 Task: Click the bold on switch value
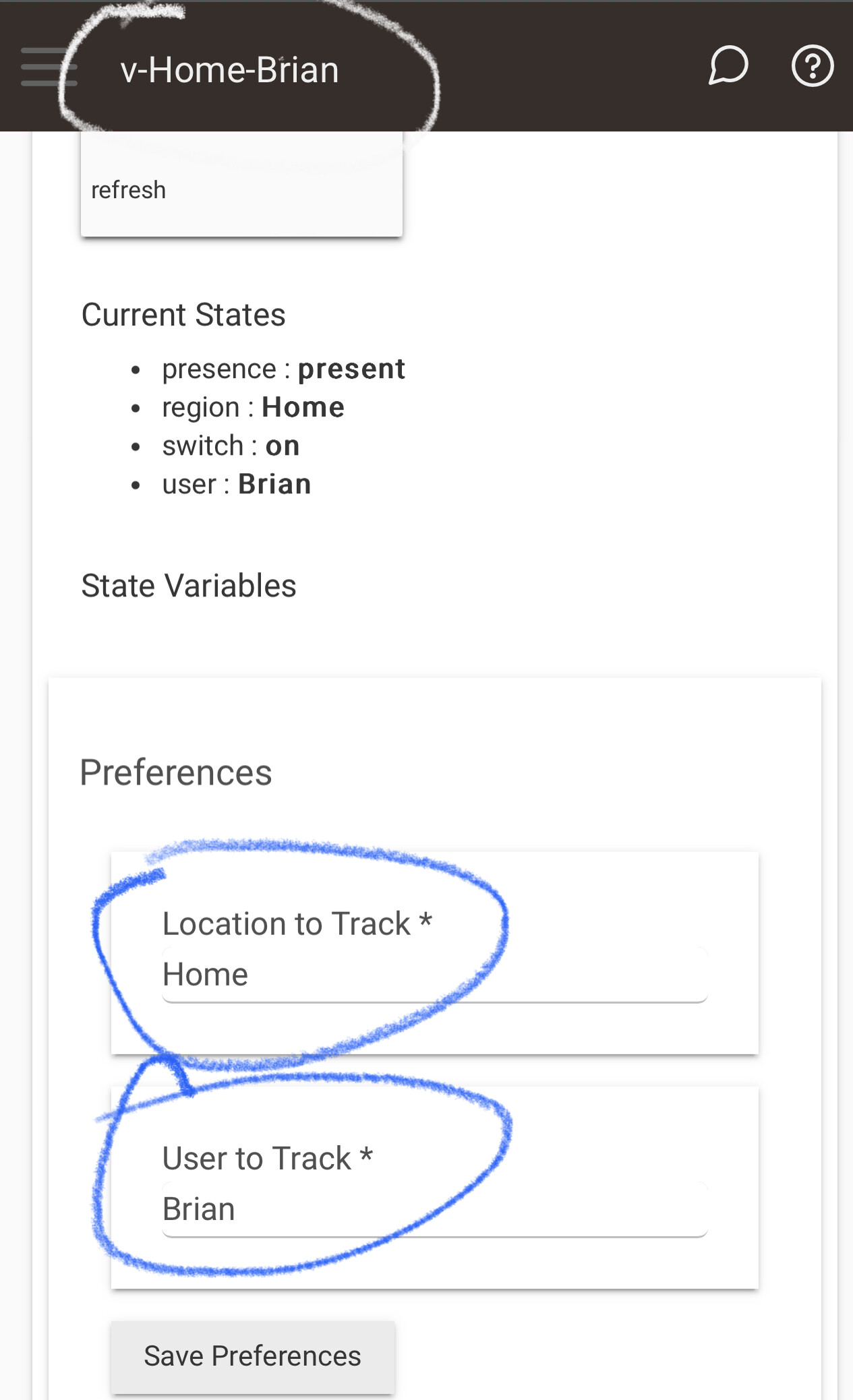click(x=283, y=446)
